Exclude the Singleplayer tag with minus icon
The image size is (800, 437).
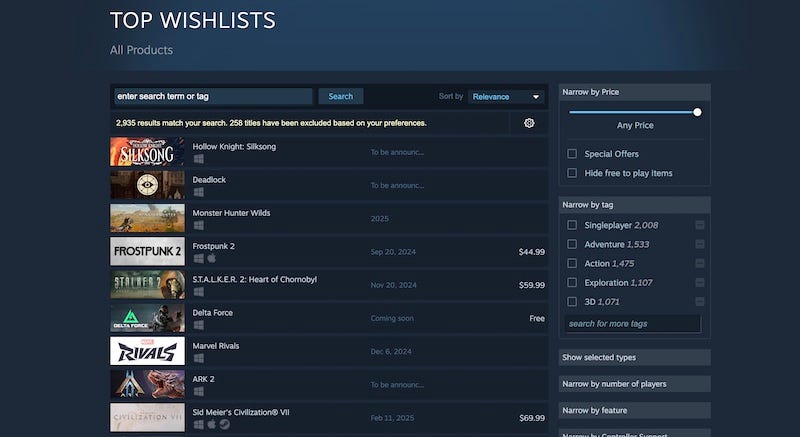tap(699, 225)
